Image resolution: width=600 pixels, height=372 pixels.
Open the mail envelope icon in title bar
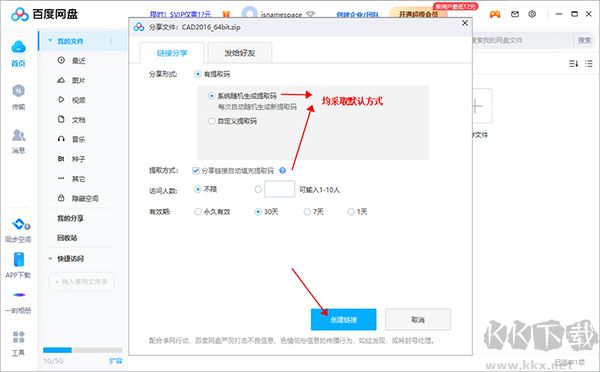515,14
